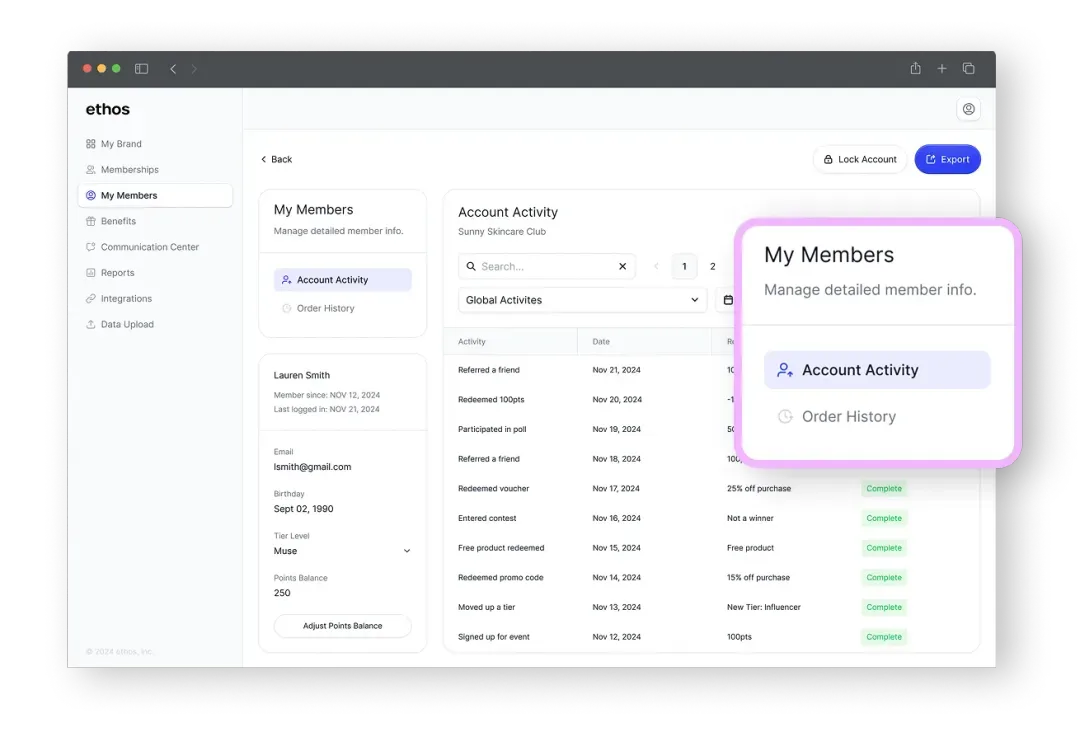This screenshot has width=1080, height=732.
Task: Select Redeemed 100pts activity row
Action: click(491, 399)
